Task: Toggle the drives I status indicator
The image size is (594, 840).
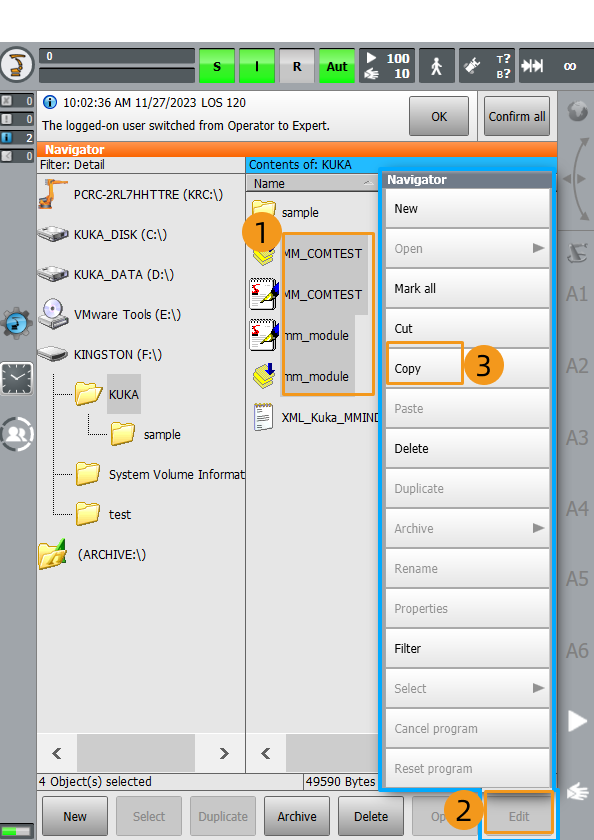Action: (x=257, y=66)
